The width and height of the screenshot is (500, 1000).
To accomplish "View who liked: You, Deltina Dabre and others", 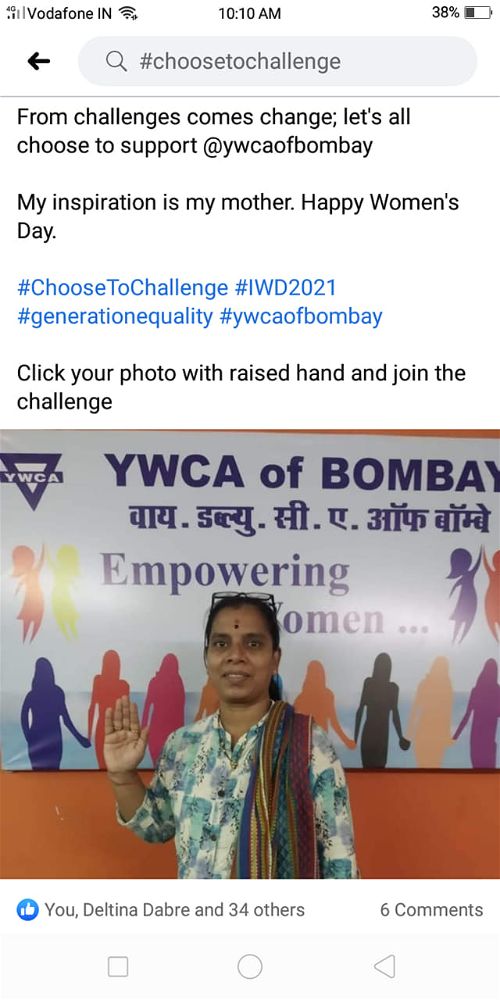I will click(174, 909).
